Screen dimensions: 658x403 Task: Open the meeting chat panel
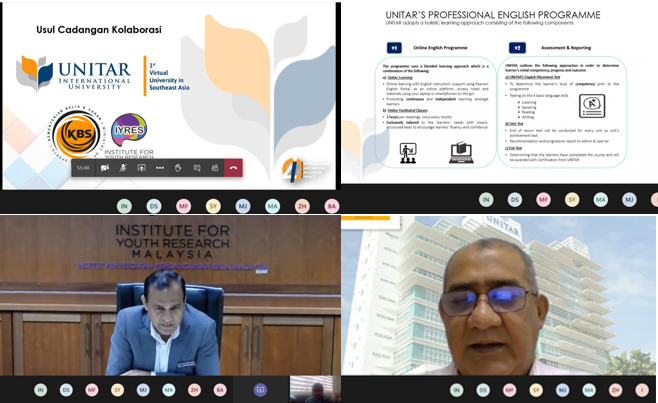coord(196,168)
